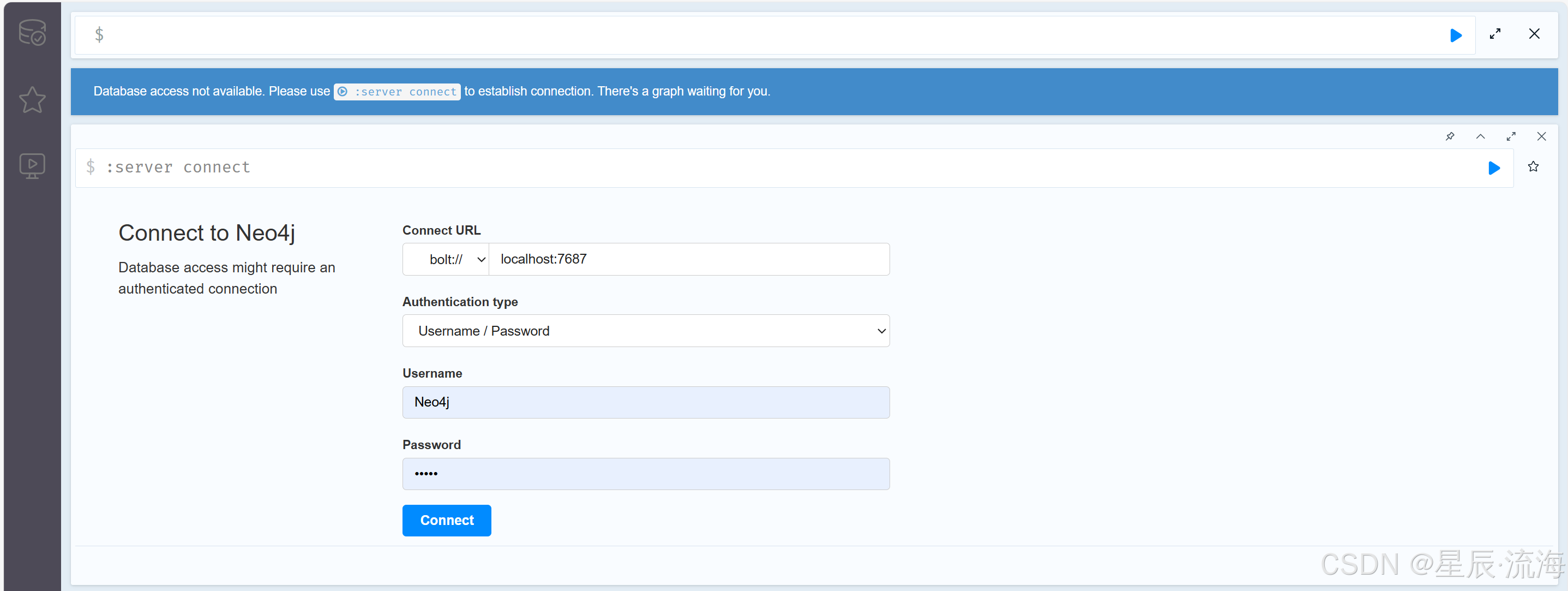Save :server connect as a favorite
Viewport: 1568px width, 591px height.
point(1533,167)
